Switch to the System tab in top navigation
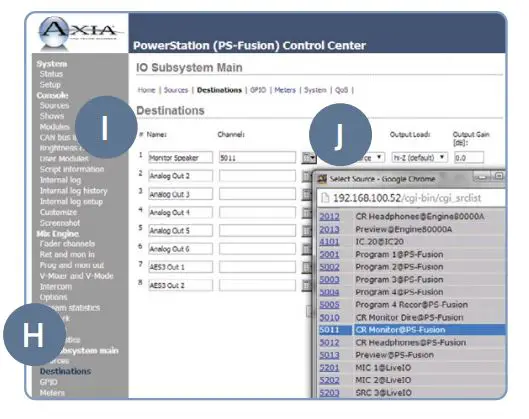 [x=315, y=90]
